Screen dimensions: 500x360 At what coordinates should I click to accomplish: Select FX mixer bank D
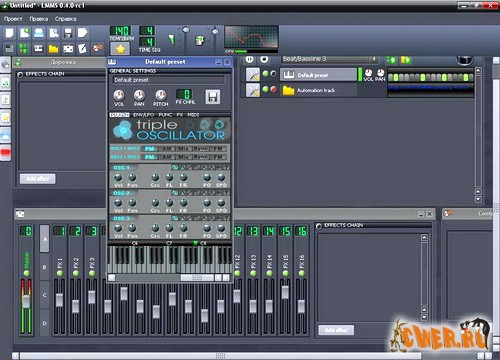point(44,323)
